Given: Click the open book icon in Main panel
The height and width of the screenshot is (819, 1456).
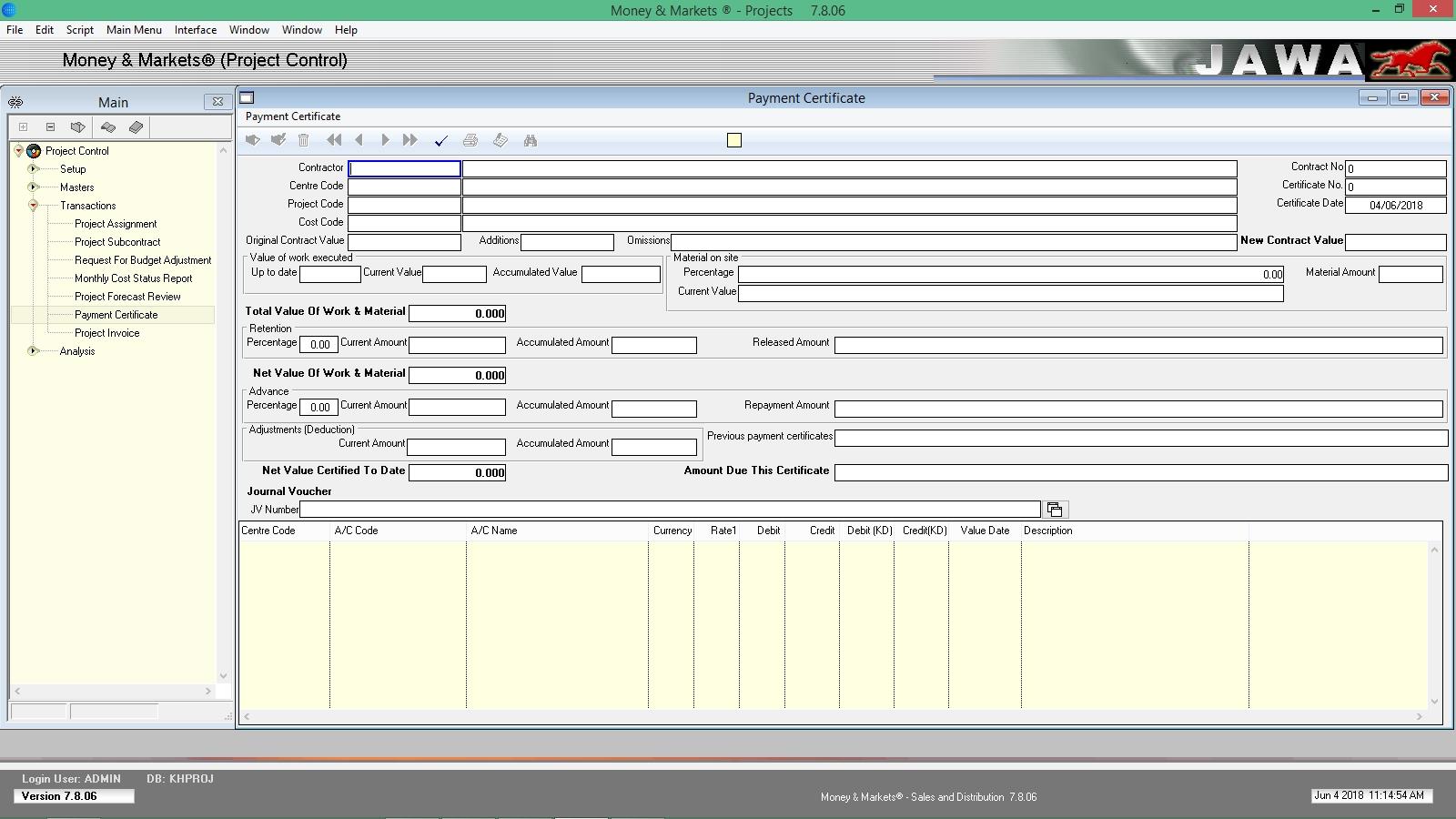Looking at the screenshot, I should [x=108, y=127].
